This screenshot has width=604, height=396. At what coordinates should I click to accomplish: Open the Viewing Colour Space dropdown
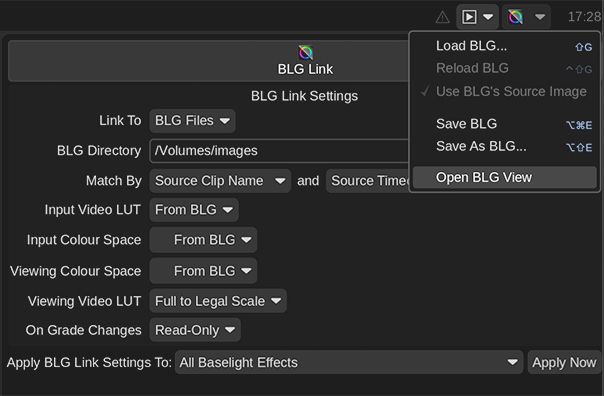(203, 271)
